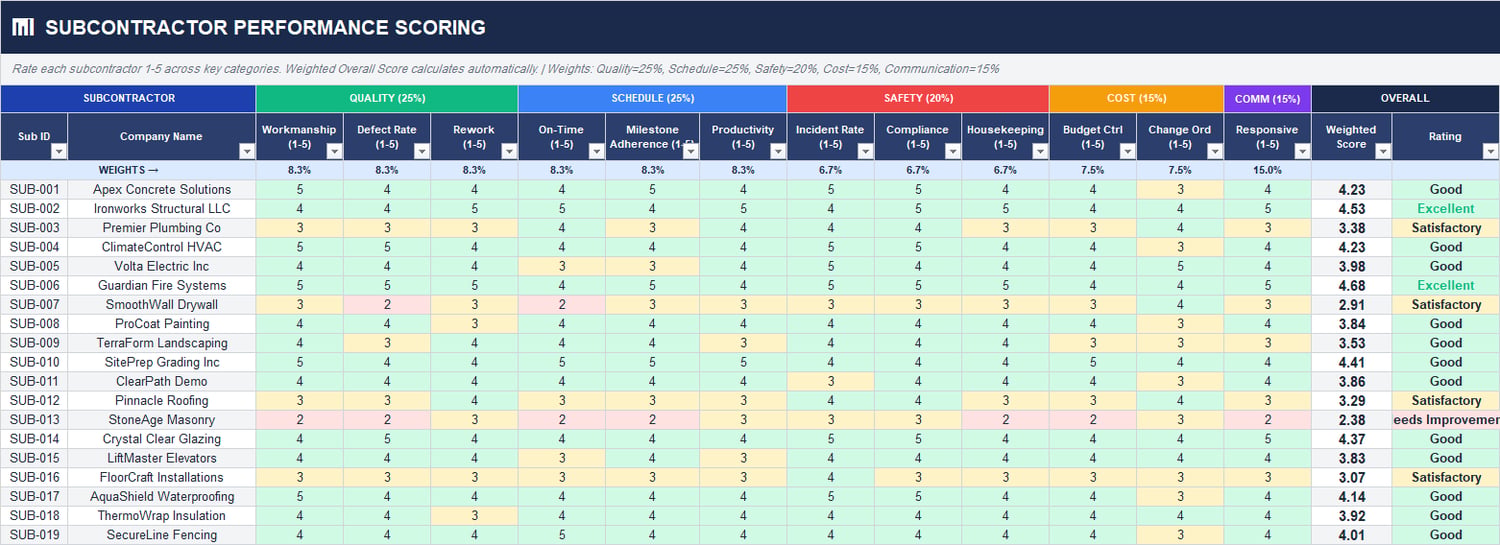Select the FloorCraft Installations cell
This screenshot has height=545, width=1500.
coord(162,477)
